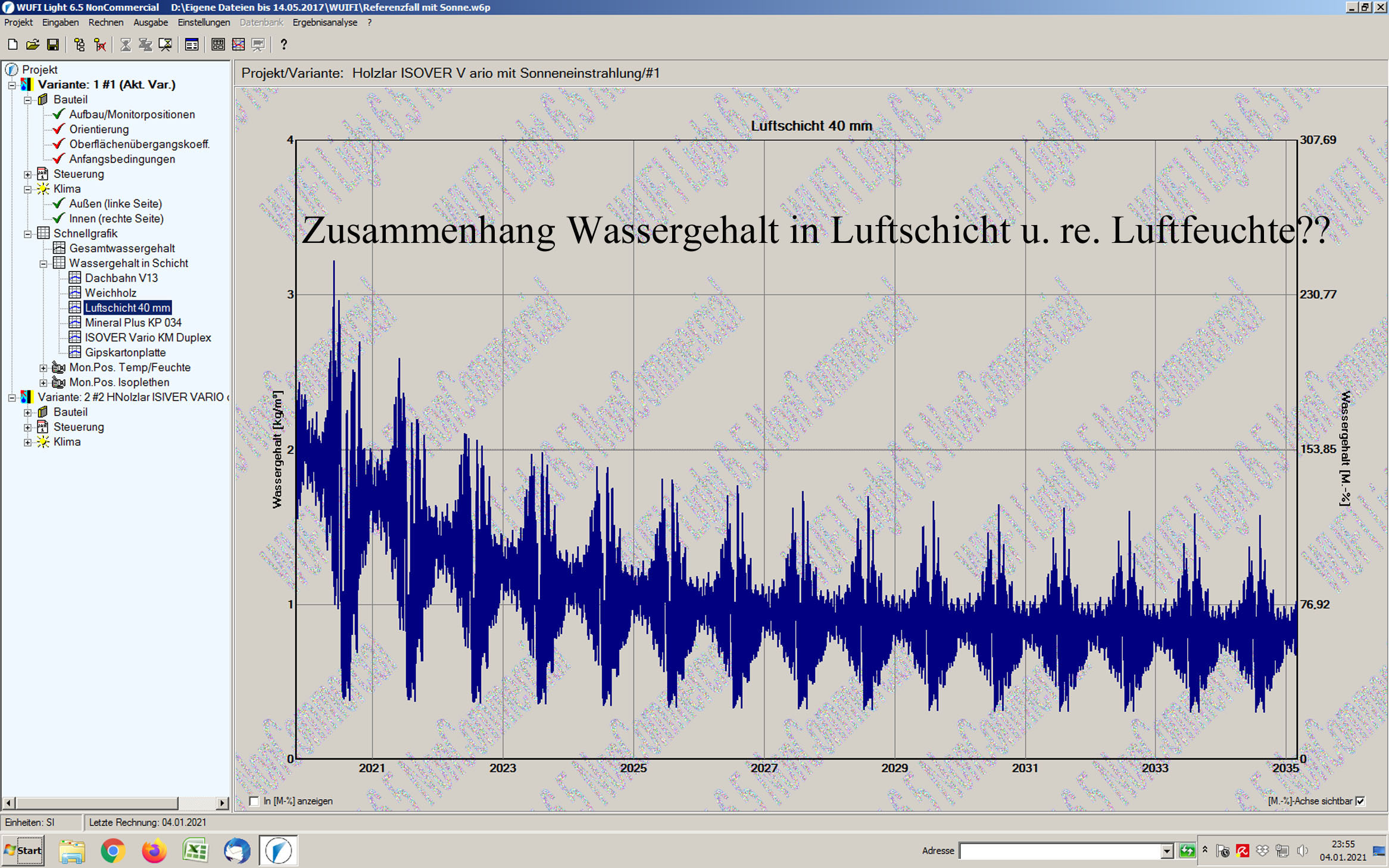Open the results table view icon
The height and width of the screenshot is (868, 1389).
click(218, 45)
